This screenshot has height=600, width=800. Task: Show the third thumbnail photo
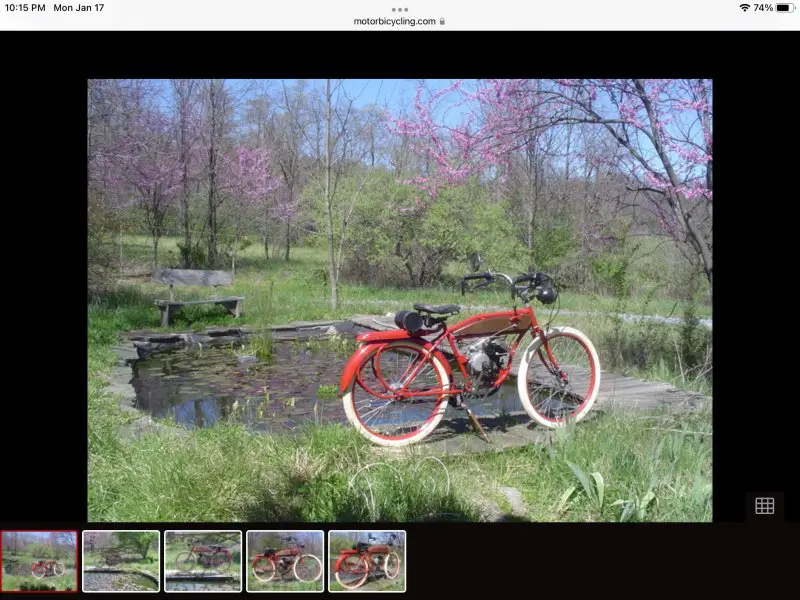click(x=203, y=561)
